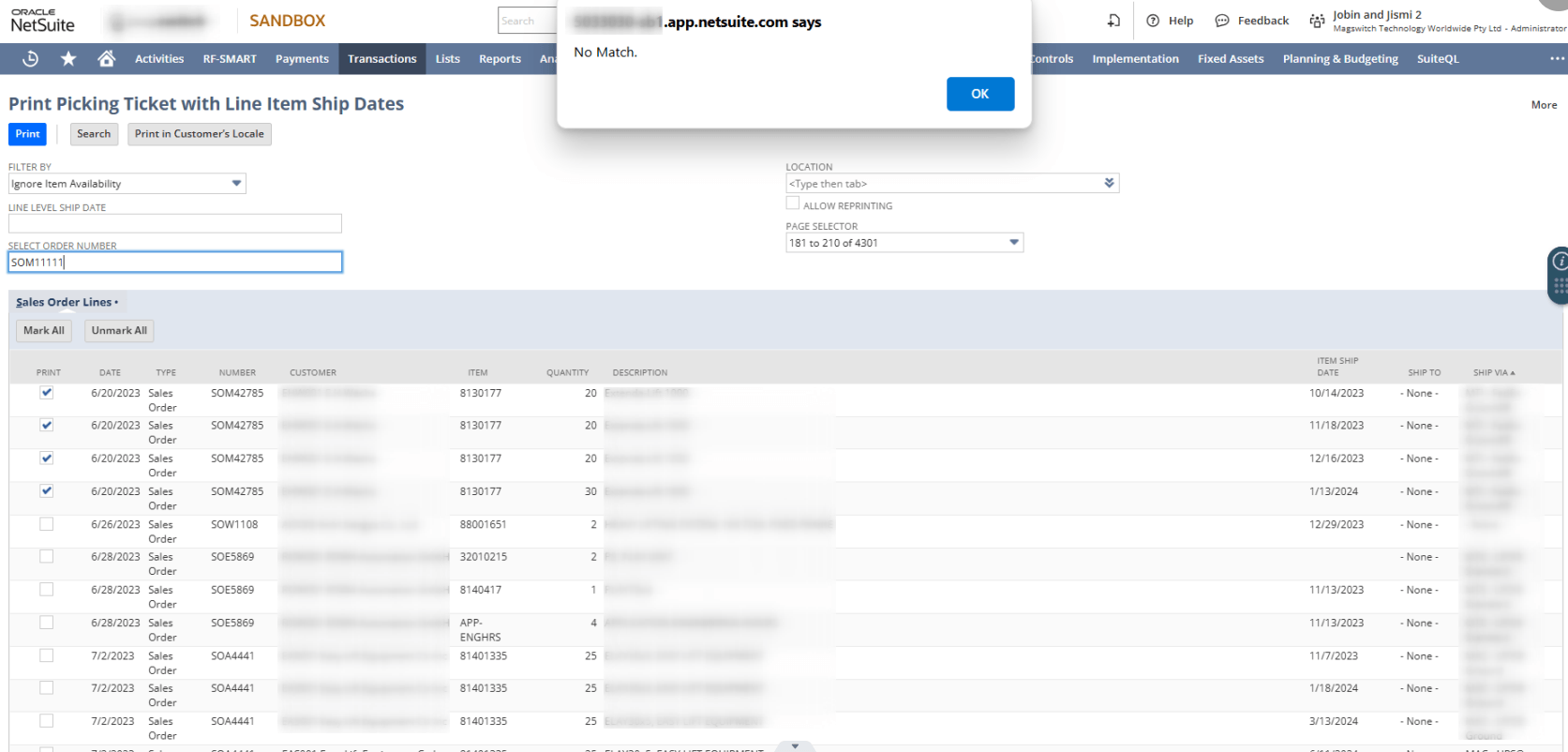
Task: Click the Select Order Number field
Action: click(175, 263)
